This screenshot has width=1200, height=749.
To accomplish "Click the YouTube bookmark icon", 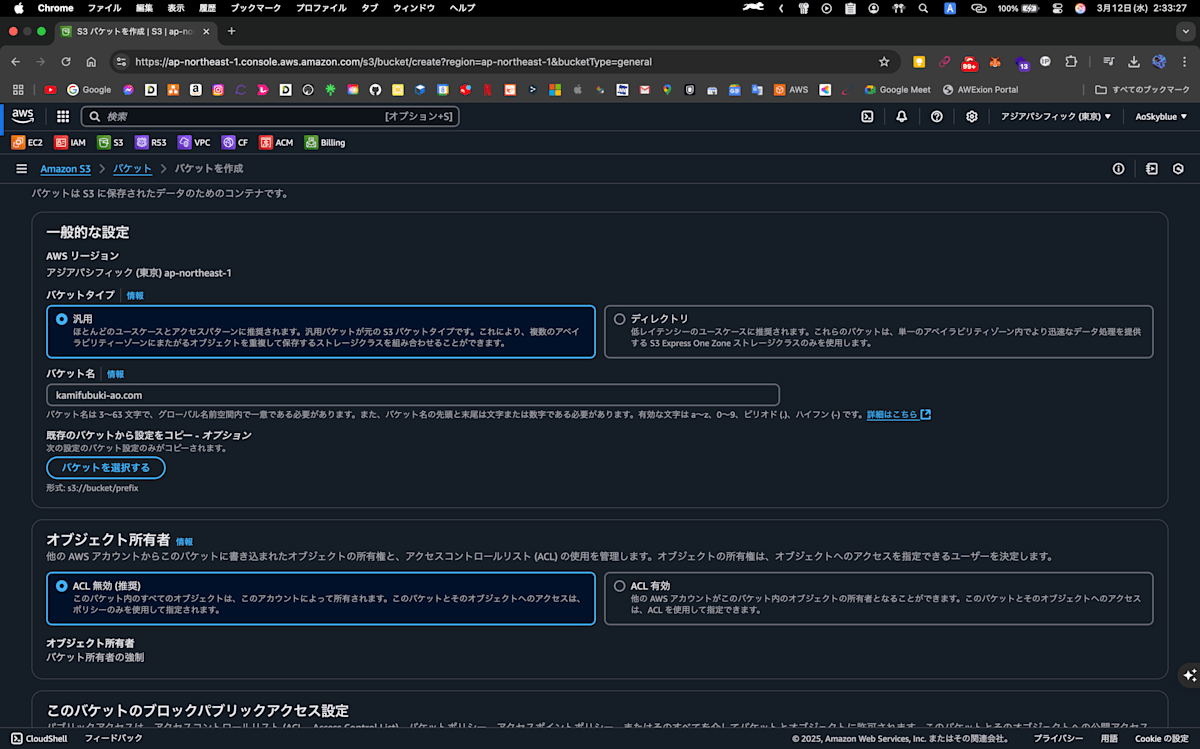I will (50, 90).
